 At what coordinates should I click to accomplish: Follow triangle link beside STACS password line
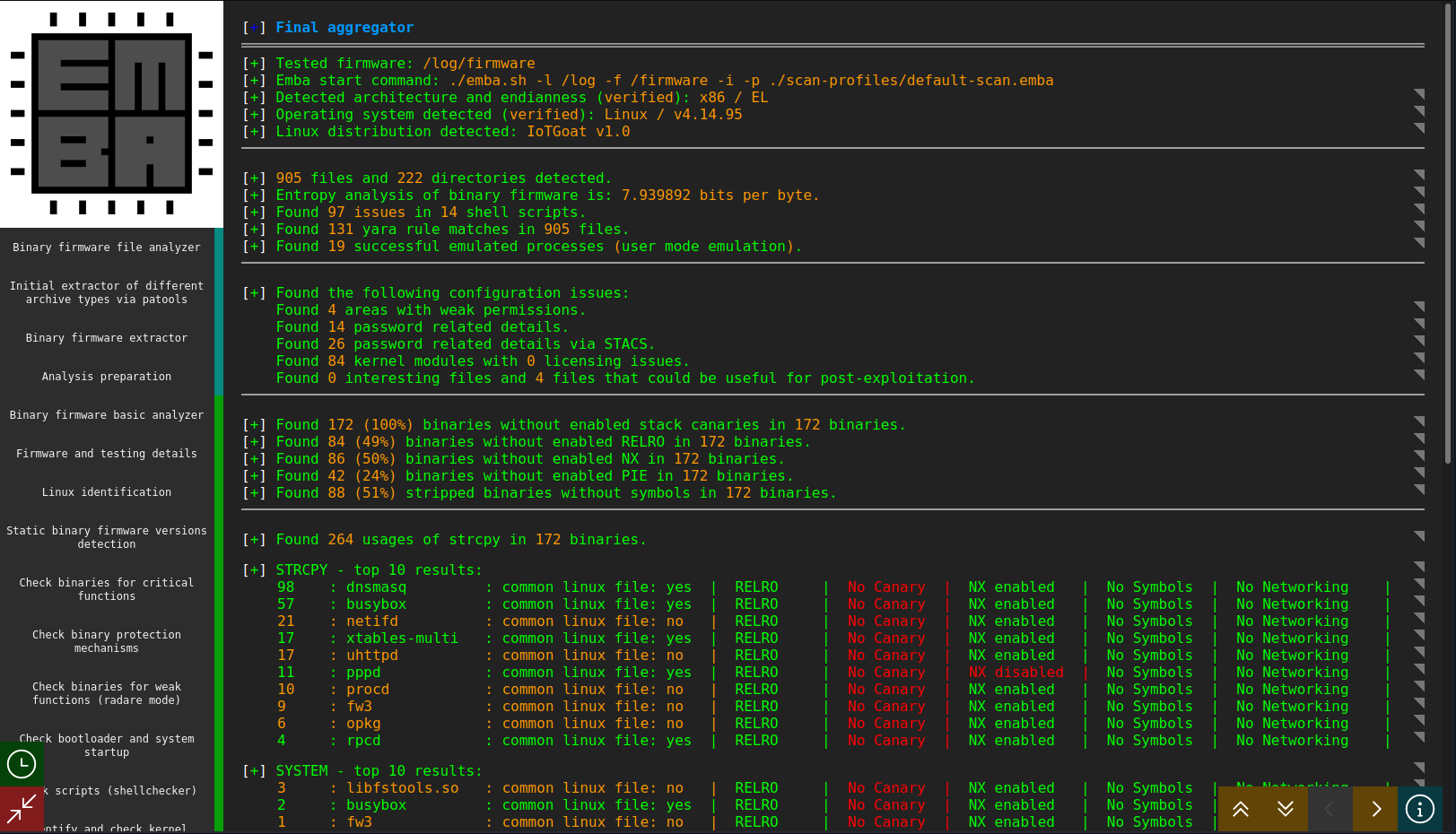tap(1419, 341)
